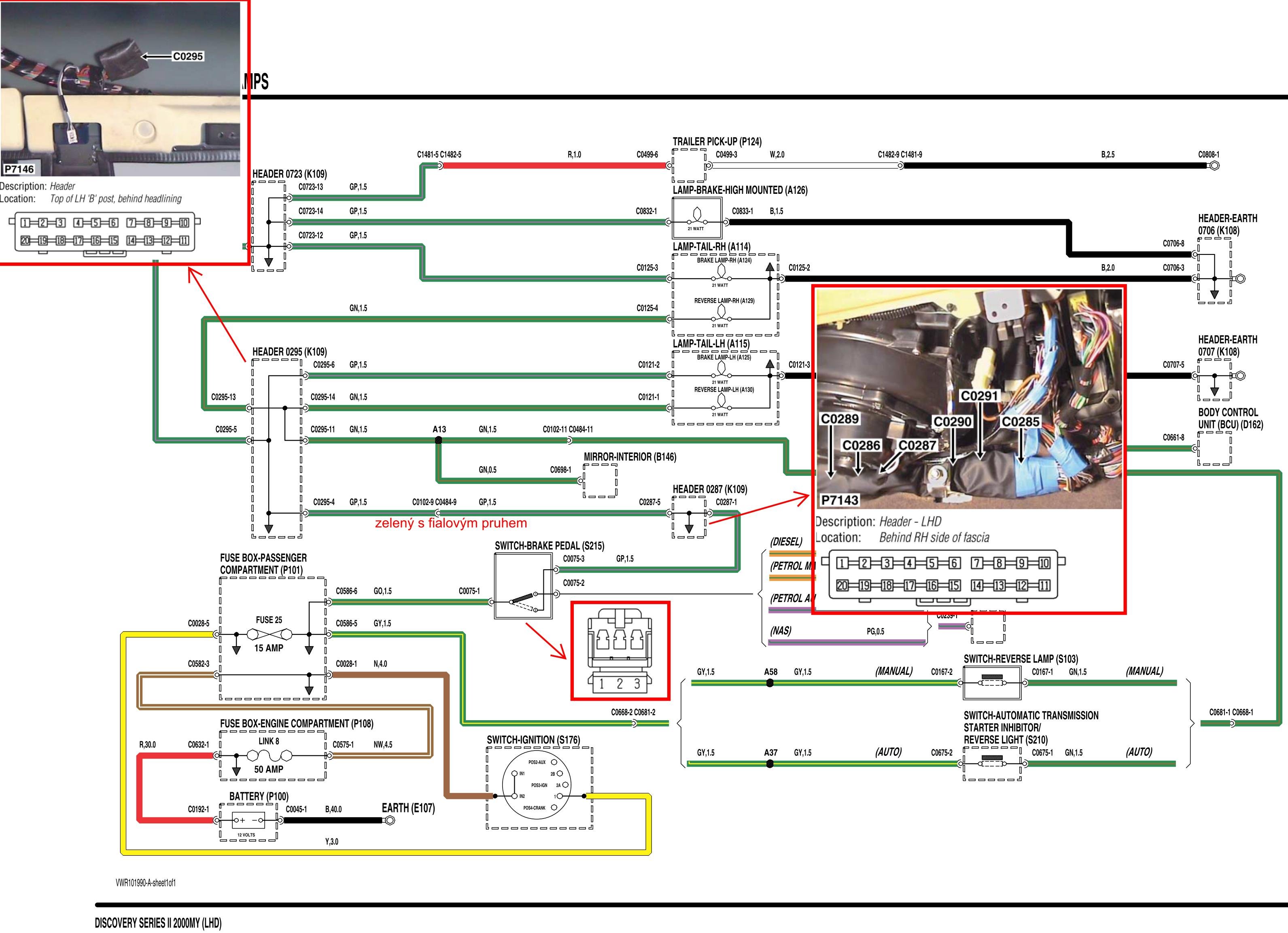
Task: Click the C0295 header photo thumbnail
Action: click(x=121, y=88)
